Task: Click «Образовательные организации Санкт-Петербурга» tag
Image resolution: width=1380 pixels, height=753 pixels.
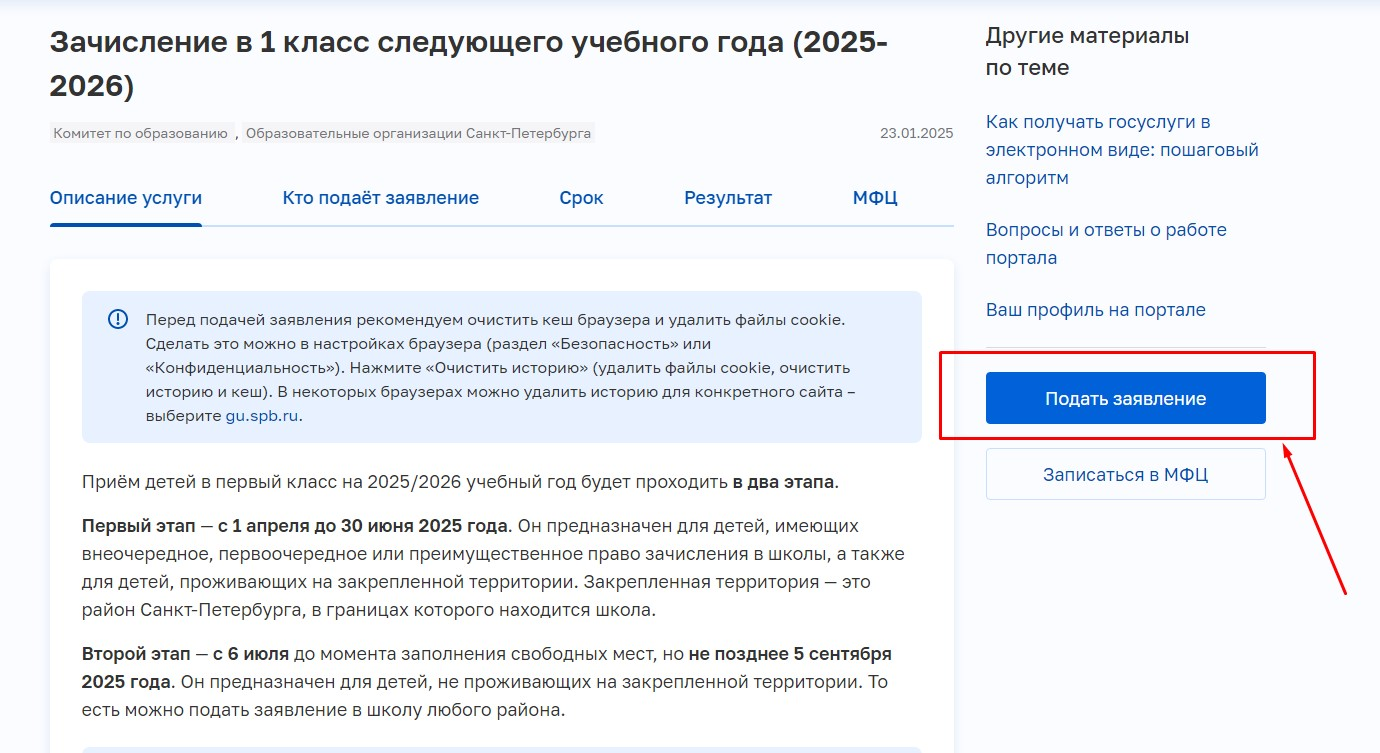Action: pyautogui.click(x=418, y=133)
